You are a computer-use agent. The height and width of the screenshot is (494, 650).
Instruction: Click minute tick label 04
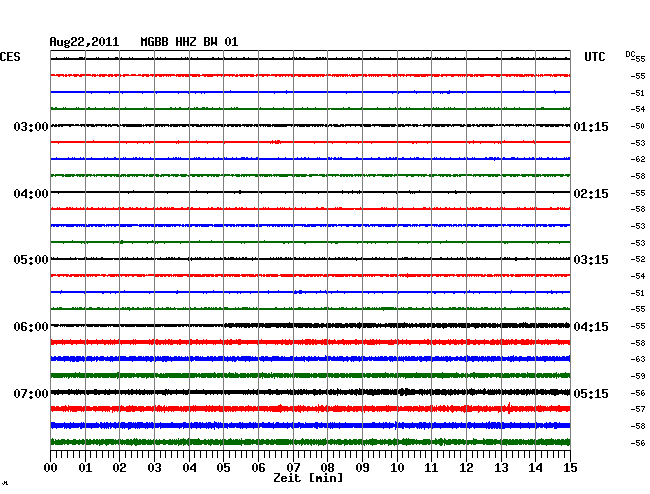click(x=189, y=468)
